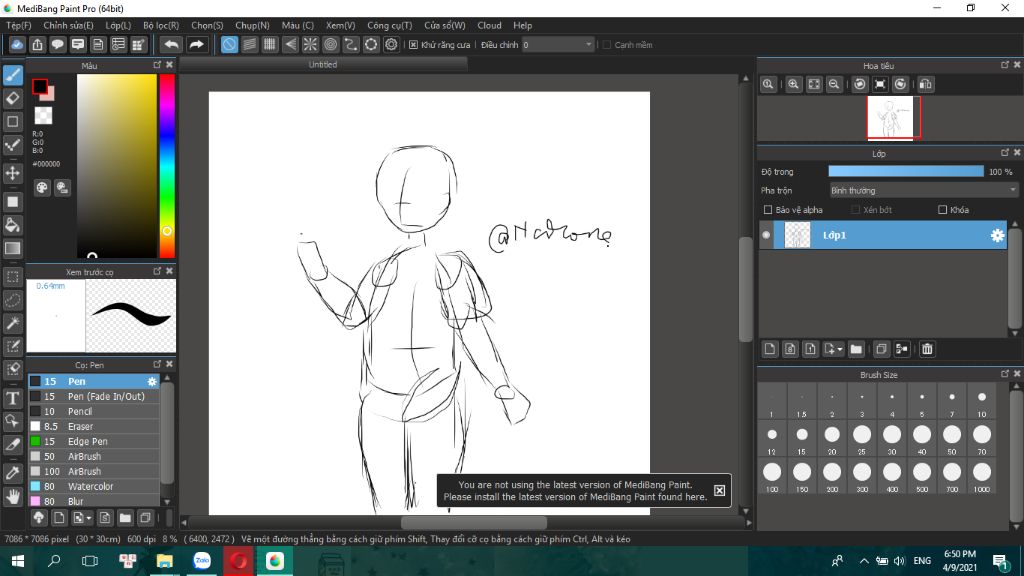Image resolution: width=1024 pixels, height=576 pixels.
Task: Select the Magic Wand tool
Action: pos(13,323)
